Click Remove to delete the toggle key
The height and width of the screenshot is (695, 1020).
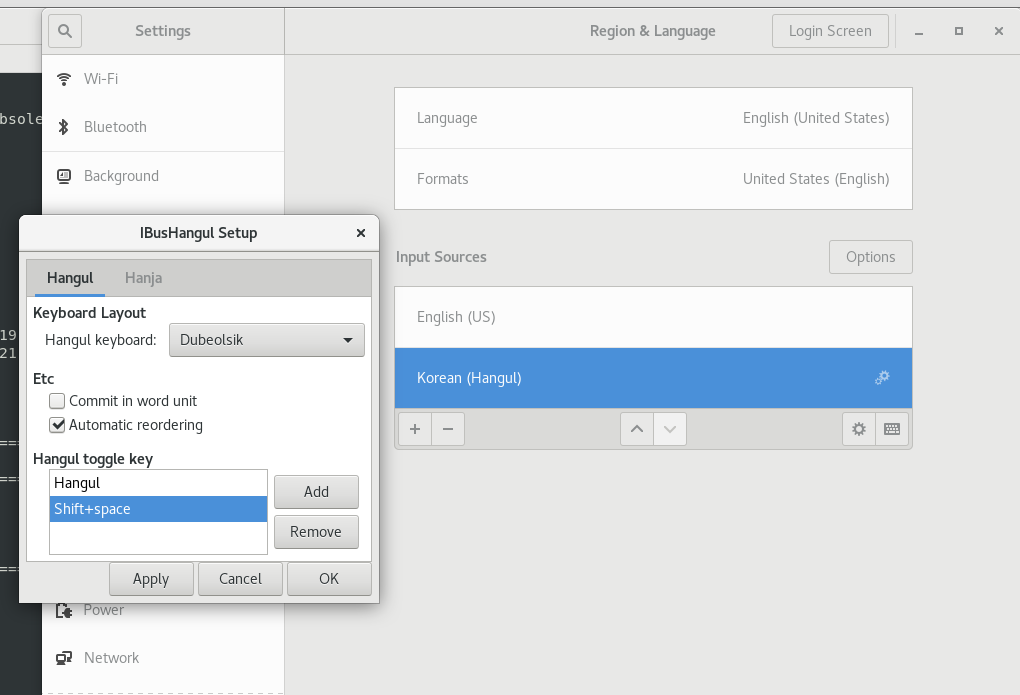(316, 532)
